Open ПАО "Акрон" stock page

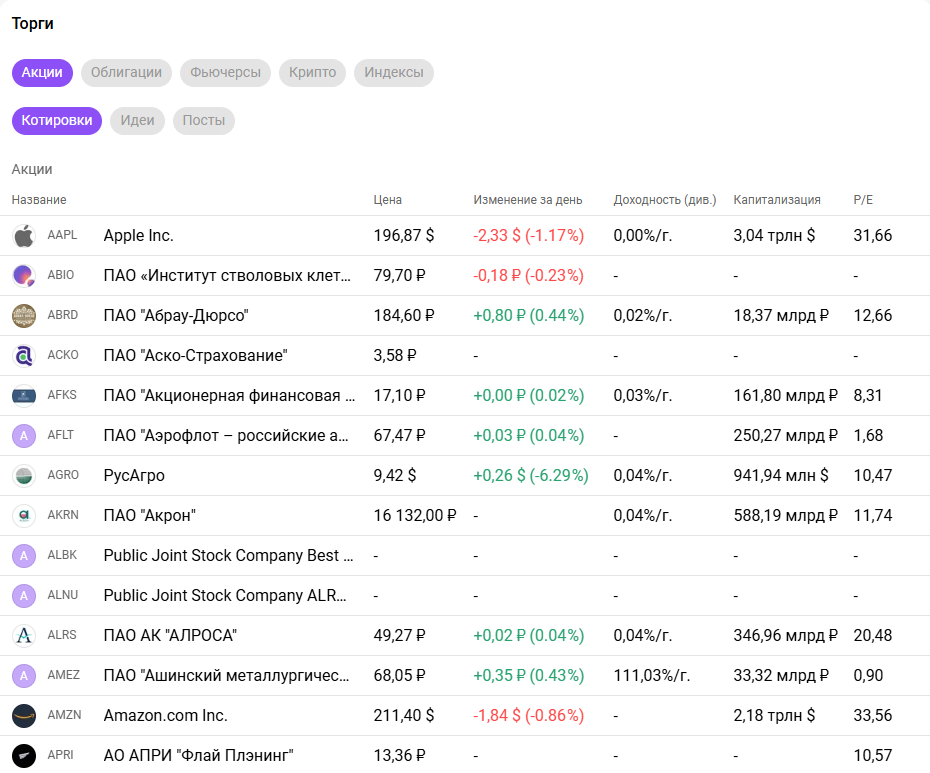(149, 516)
